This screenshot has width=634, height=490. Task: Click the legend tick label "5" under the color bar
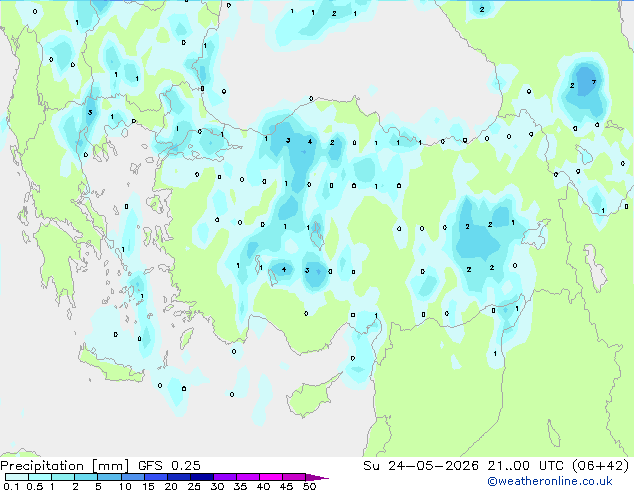tap(98, 486)
